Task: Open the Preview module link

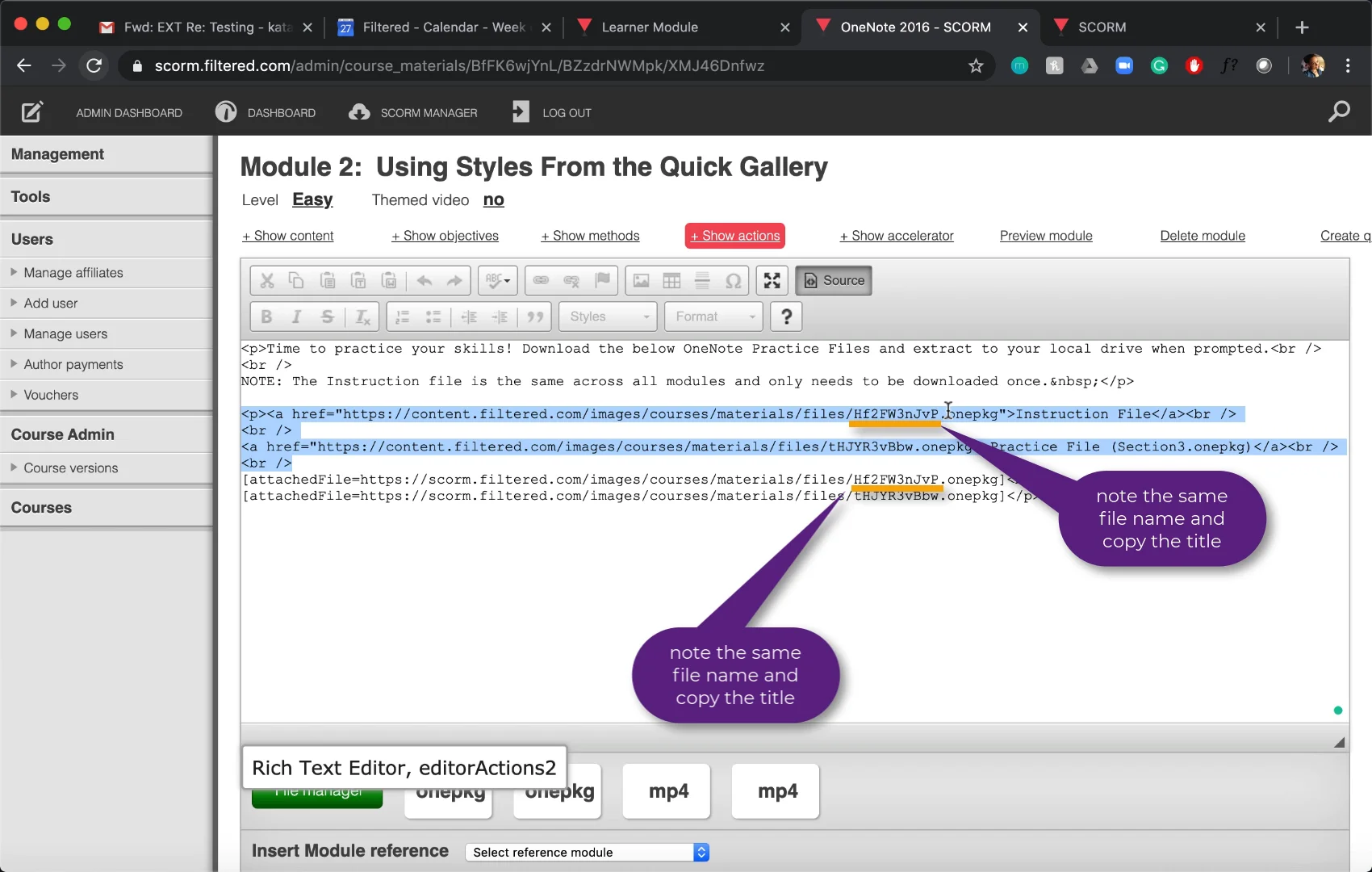Action: (x=1046, y=236)
